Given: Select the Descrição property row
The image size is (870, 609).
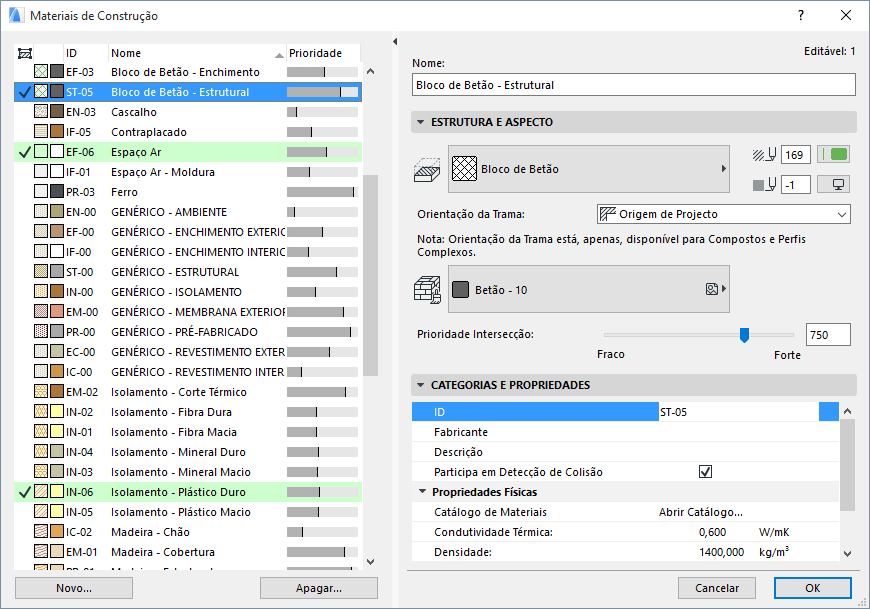Looking at the screenshot, I should point(625,451).
